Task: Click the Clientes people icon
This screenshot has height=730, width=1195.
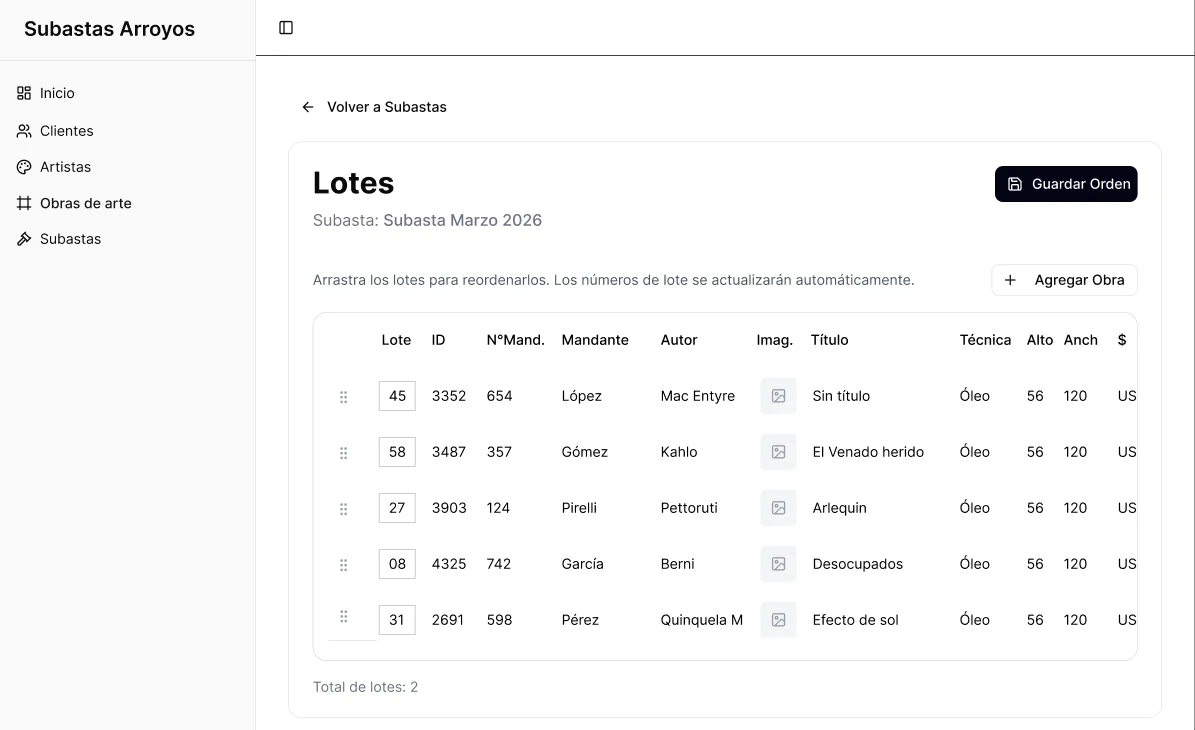Action: [x=24, y=131]
